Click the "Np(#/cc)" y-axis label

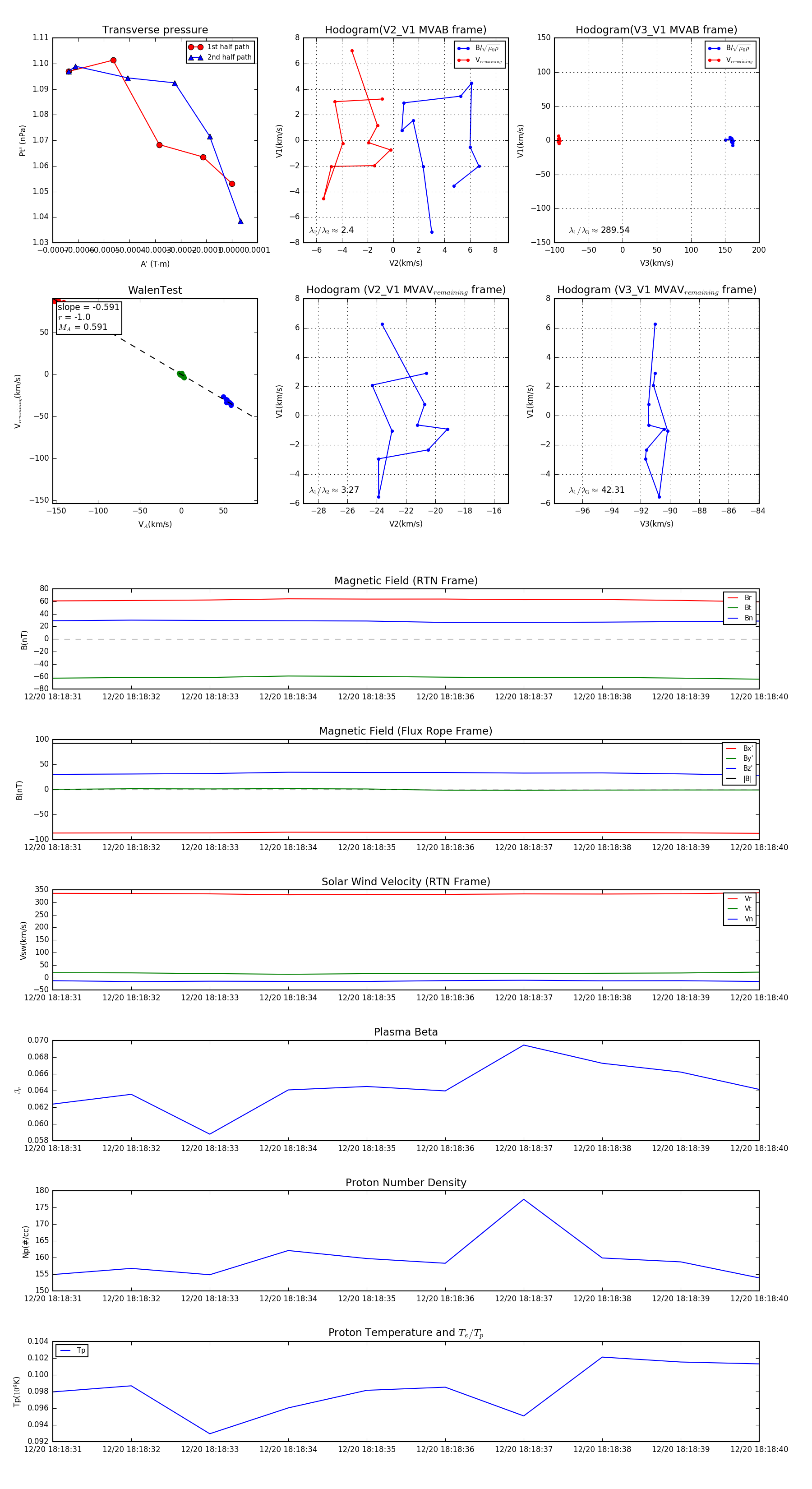coord(25,1241)
